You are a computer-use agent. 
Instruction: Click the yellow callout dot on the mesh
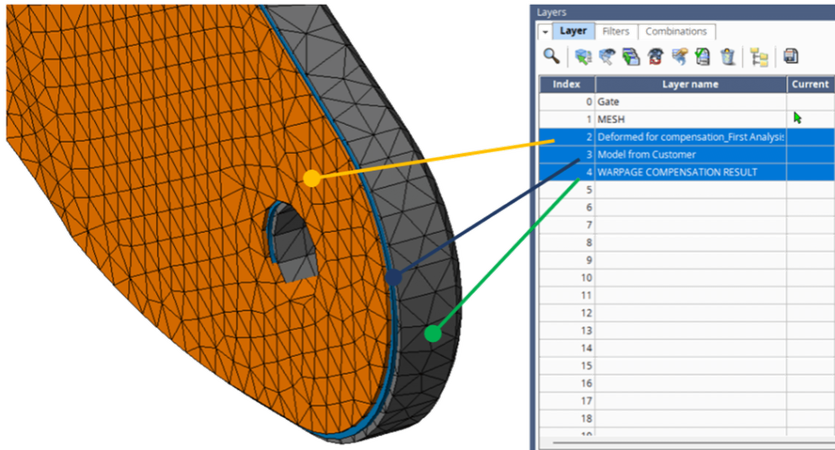tap(311, 178)
